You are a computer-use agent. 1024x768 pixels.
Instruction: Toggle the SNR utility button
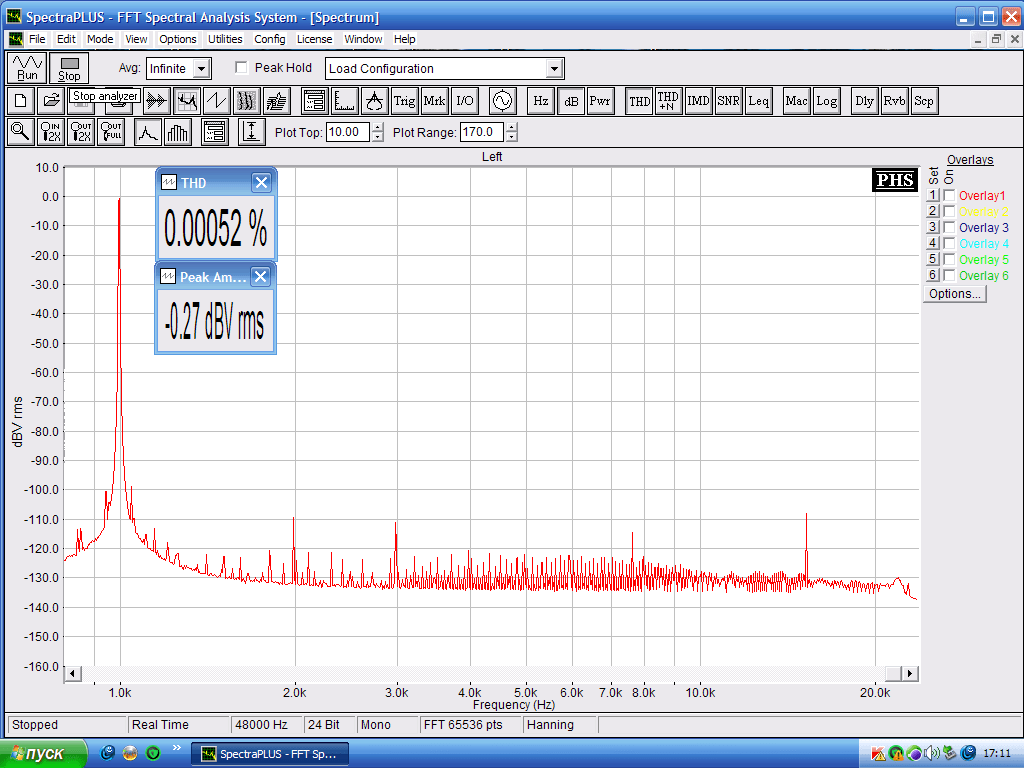(728, 101)
